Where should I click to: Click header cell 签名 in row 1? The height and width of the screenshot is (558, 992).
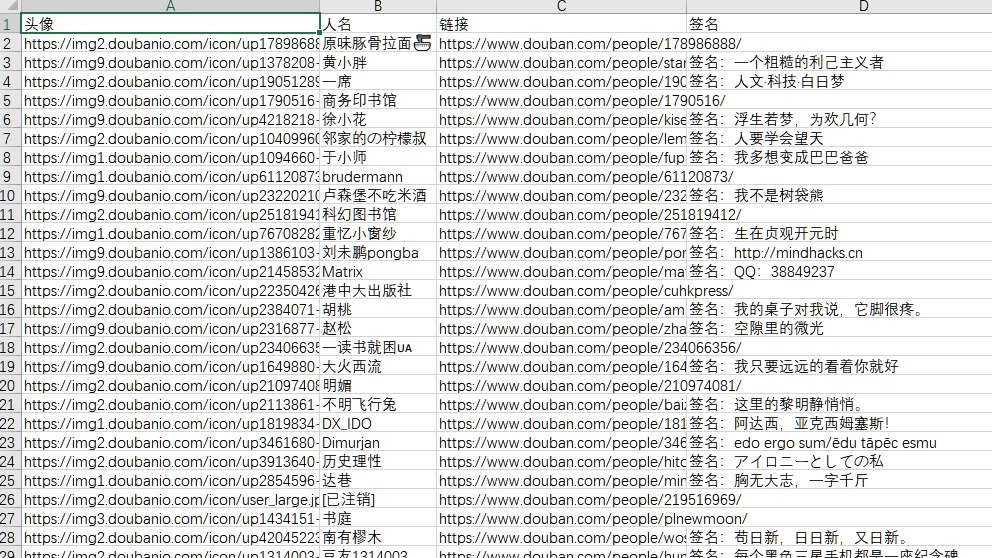(x=839, y=24)
